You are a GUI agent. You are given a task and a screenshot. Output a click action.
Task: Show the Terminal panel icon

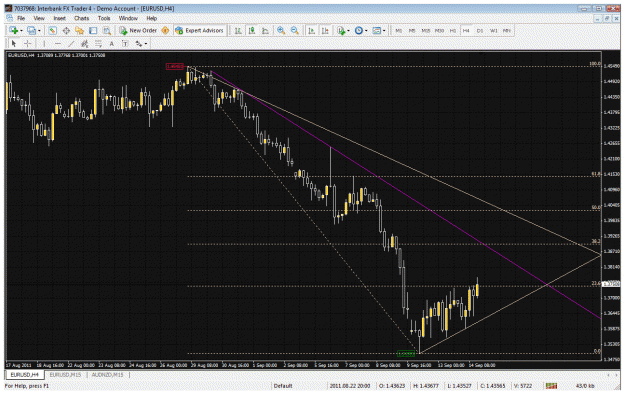click(93, 30)
